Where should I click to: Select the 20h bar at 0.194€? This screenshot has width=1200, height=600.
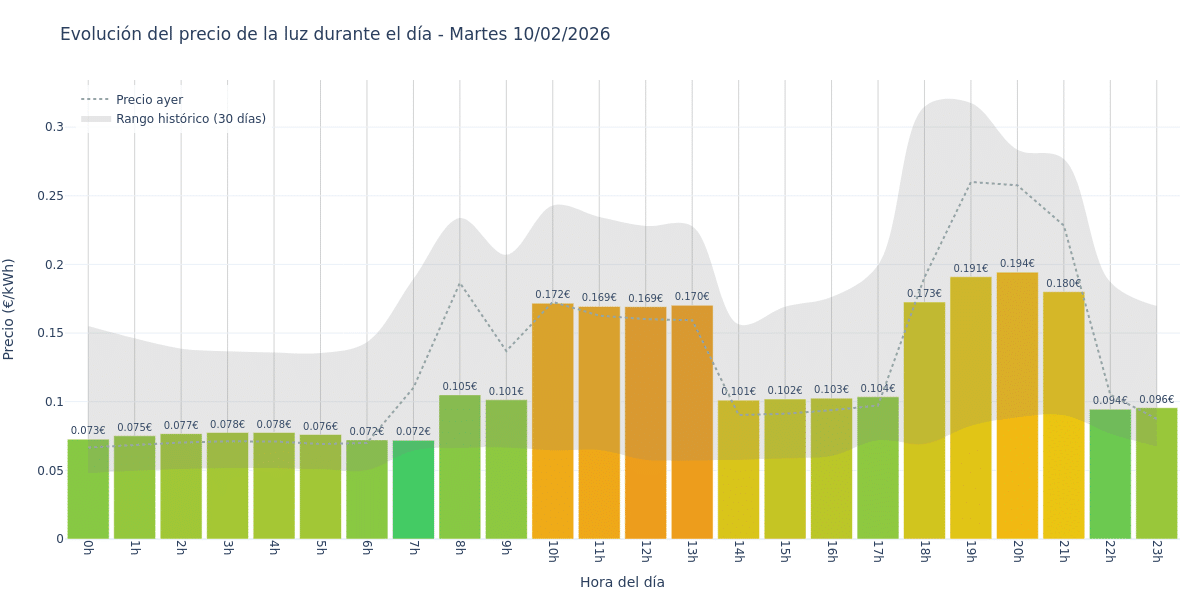click(1017, 405)
